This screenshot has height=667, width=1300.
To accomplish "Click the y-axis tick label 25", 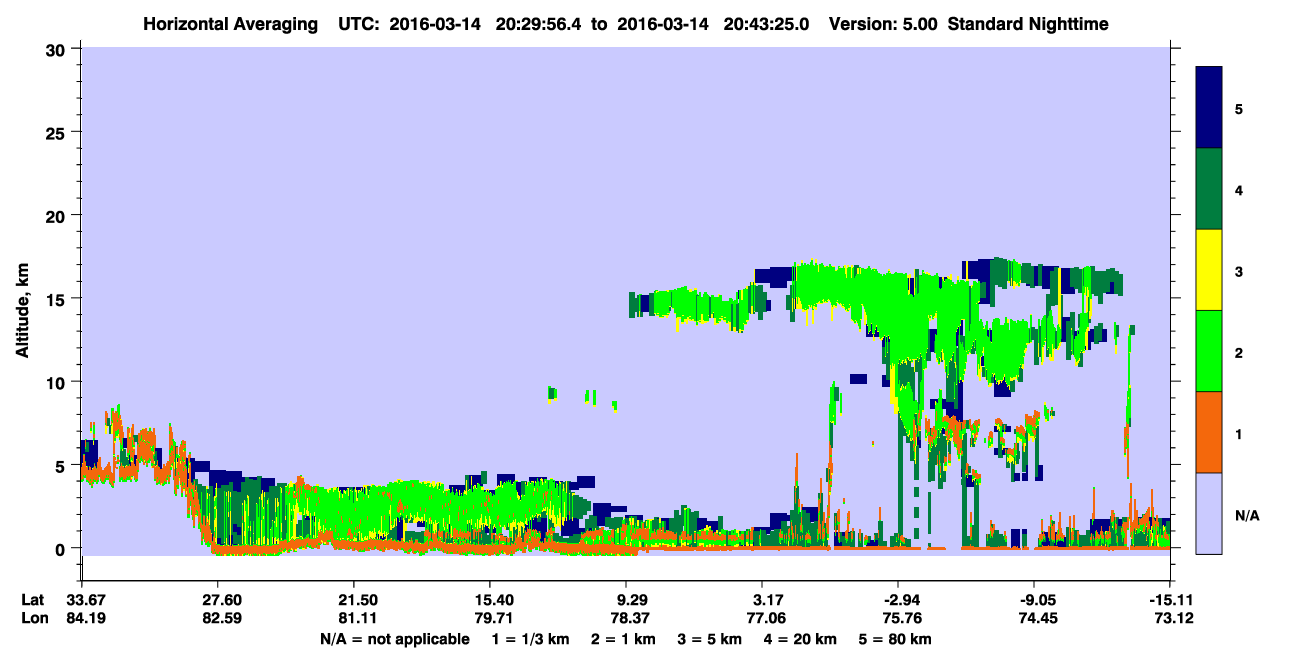I will point(58,132).
